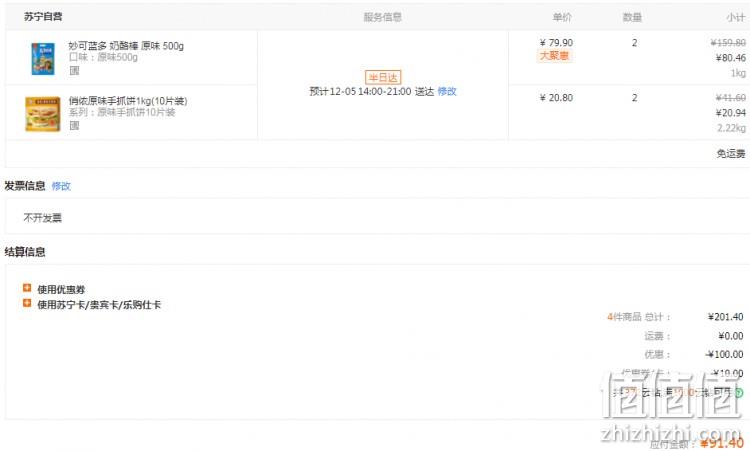Click the 使用优惠券 label
Viewport: 750px width, 451px height.
pos(61,289)
